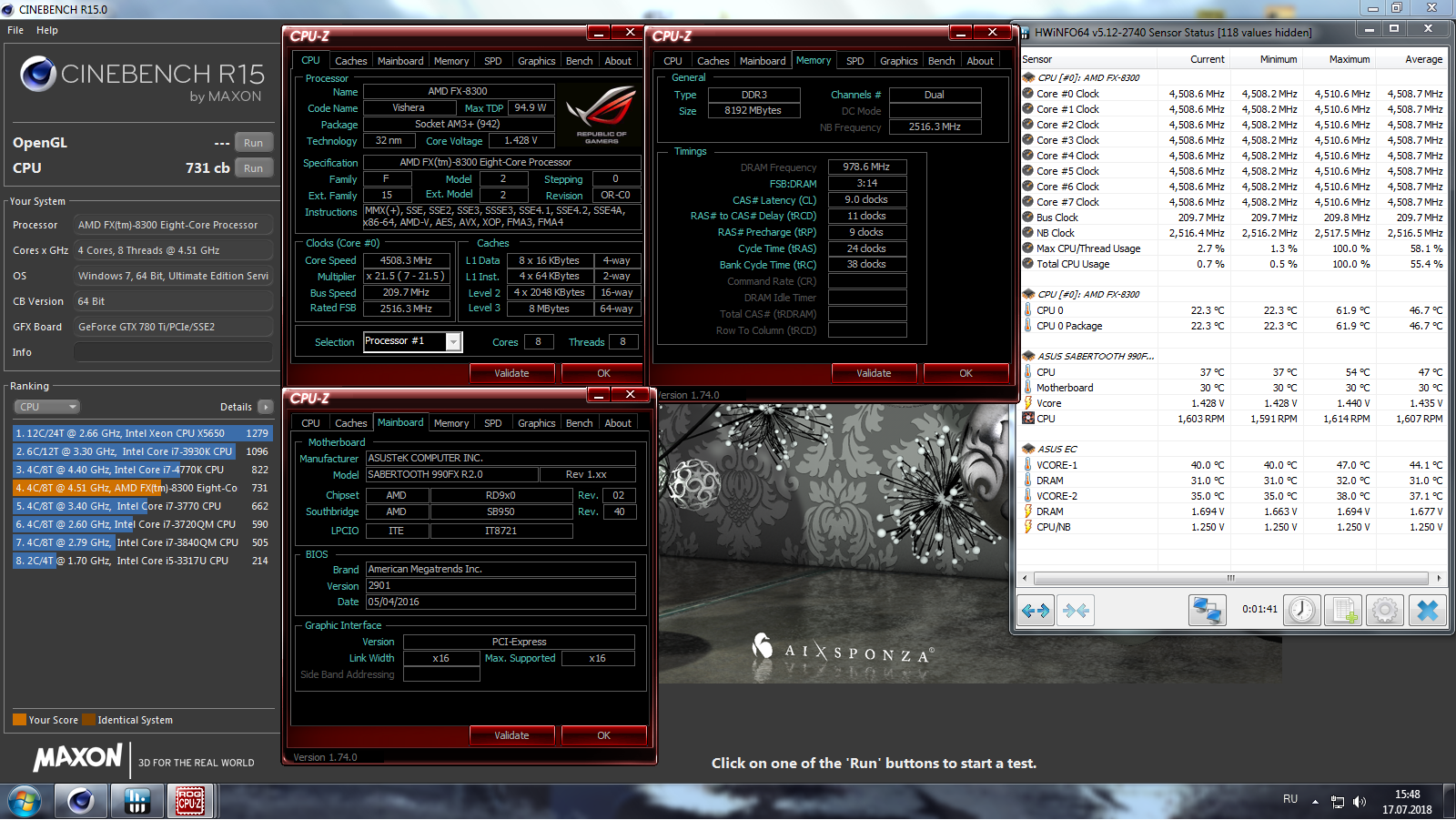Click the ROG CPU-Z taskbar icon
Screen dimensions: 1456x820
point(190,802)
